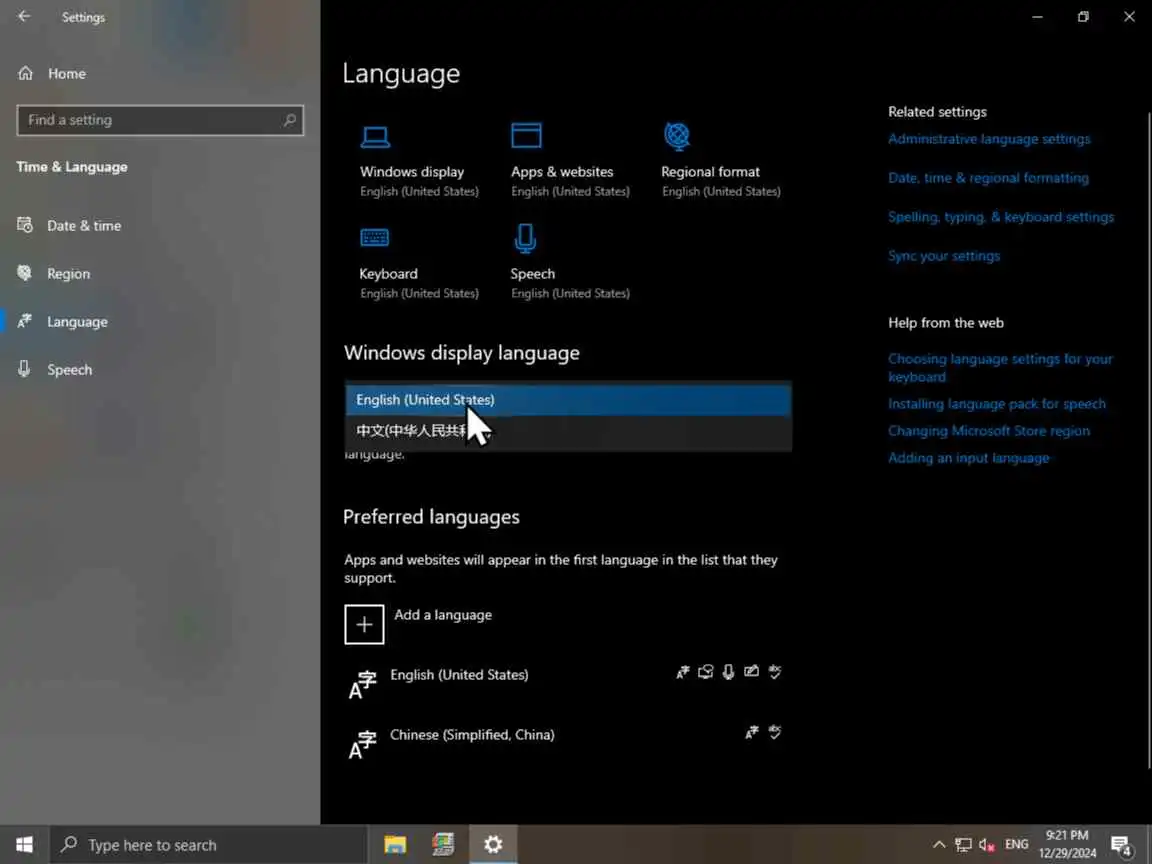Image resolution: width=1152 pixels, height=864 pixels.
Task: Click the muted volume tray icon
Action: click(x=987, y=845)
